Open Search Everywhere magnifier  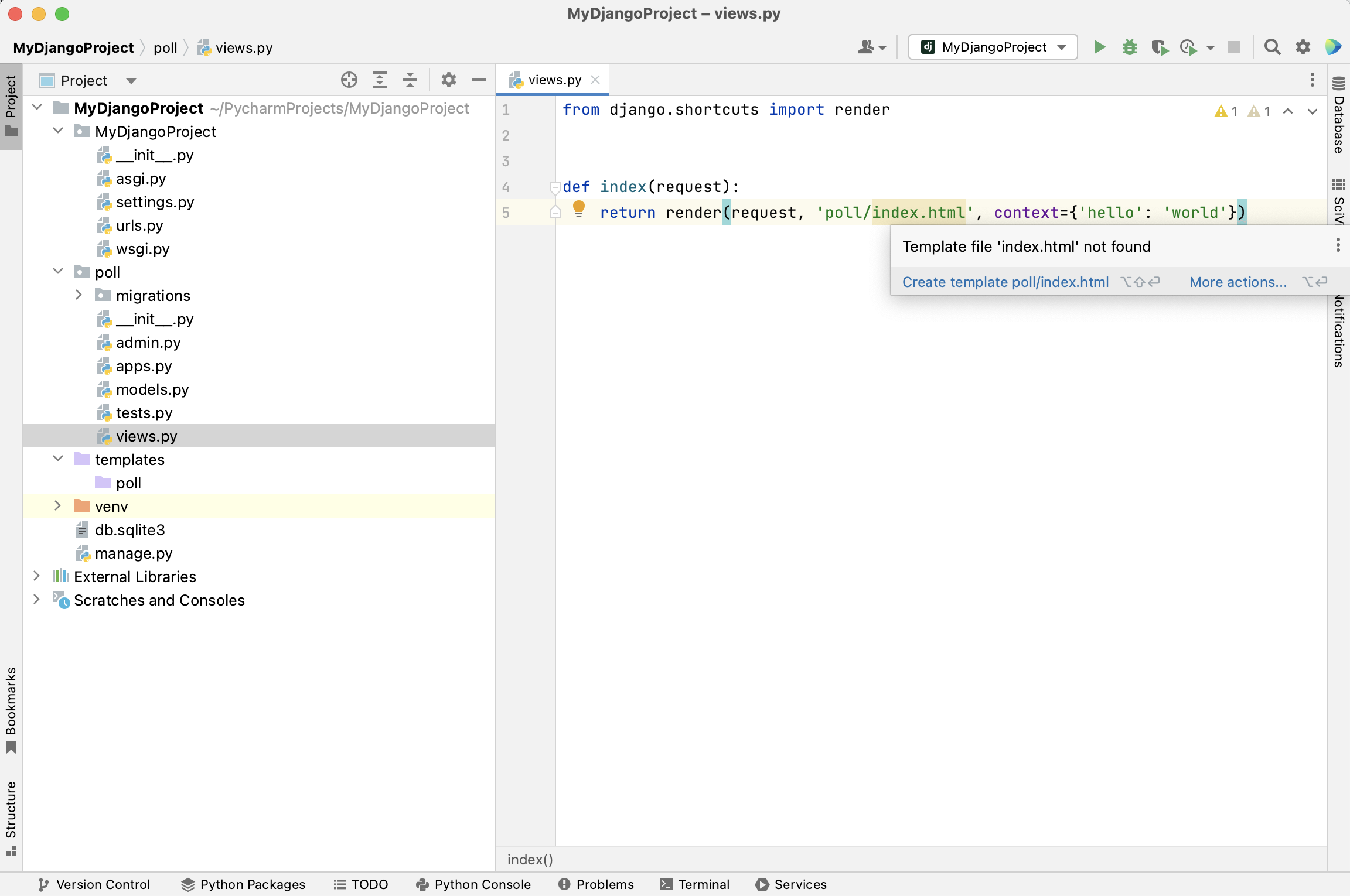1272,47
